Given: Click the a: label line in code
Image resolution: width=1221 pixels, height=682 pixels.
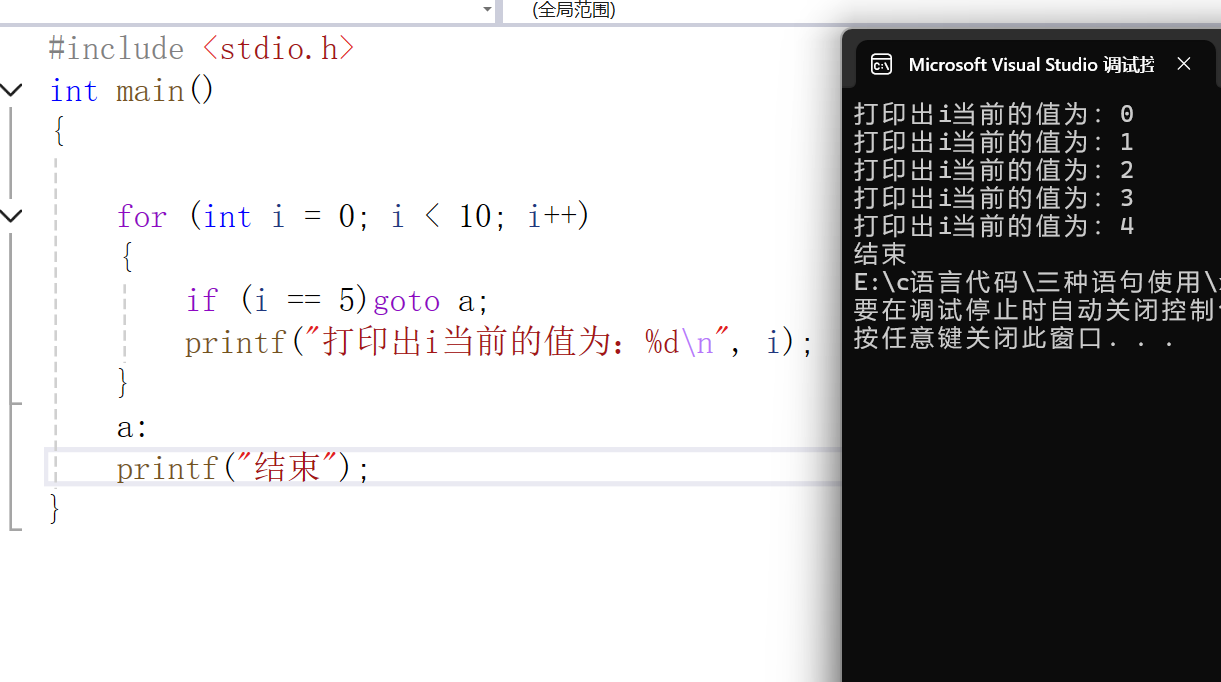Looking at the screenshot, I should click(132, 427).
